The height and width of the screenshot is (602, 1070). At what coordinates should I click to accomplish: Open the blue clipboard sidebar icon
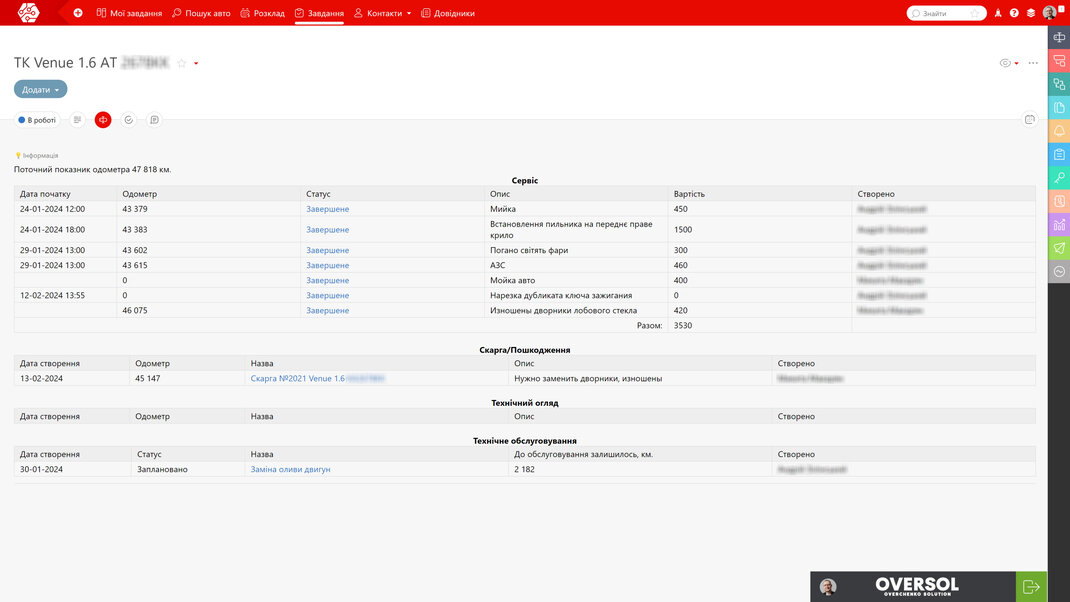tap(1059, 154)
